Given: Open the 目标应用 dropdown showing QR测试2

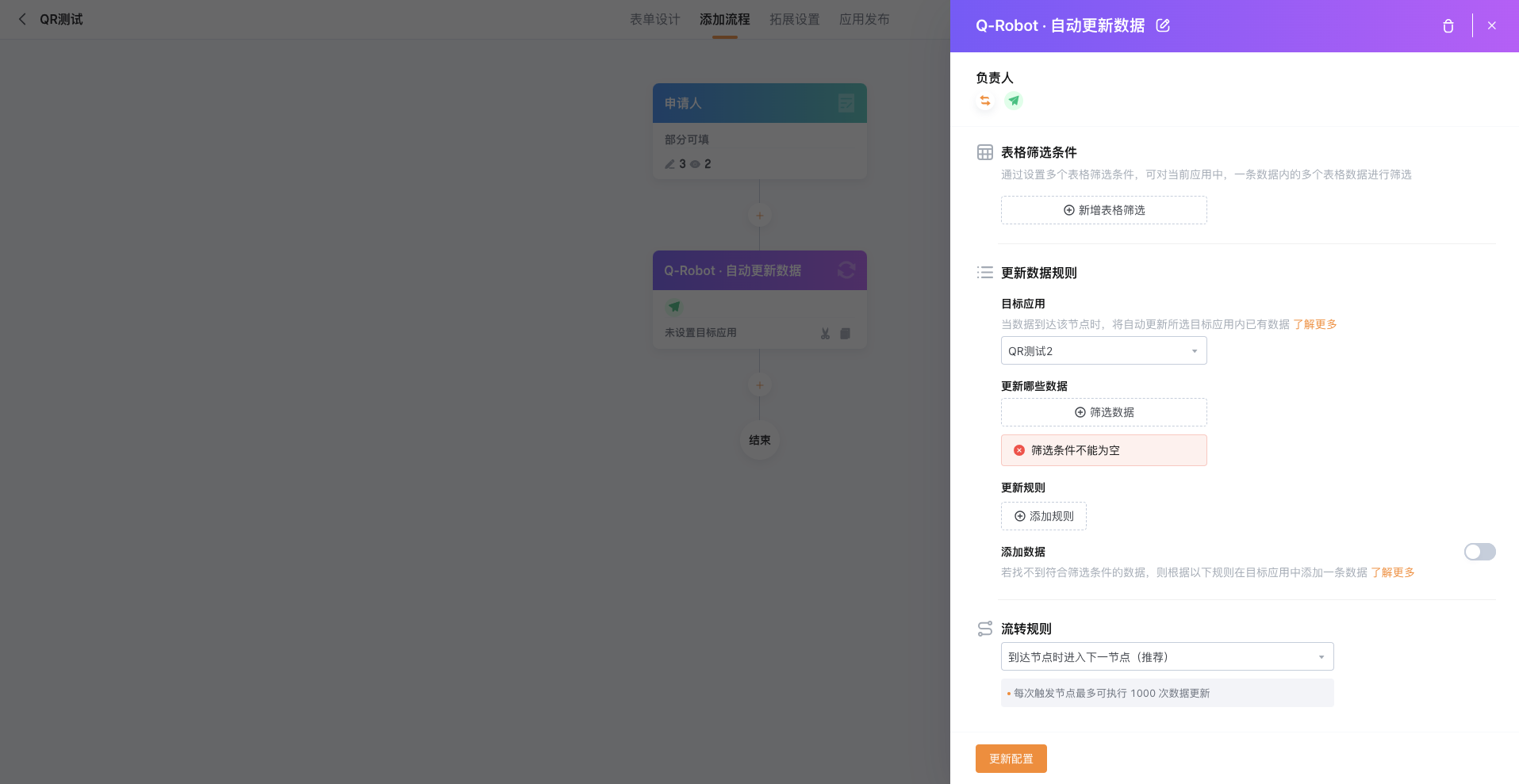Looking at the screenshot, I should click(1103, 350).
